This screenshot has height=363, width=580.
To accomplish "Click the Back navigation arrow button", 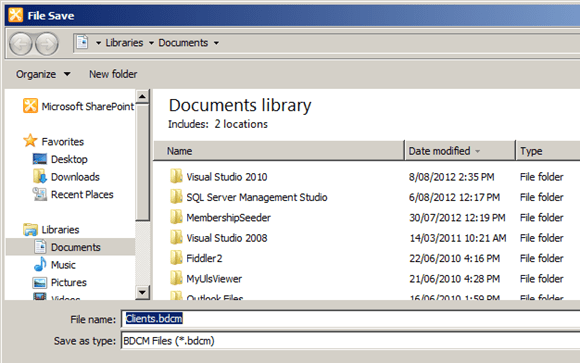I will pyautogui.click(x=20, y=44).
